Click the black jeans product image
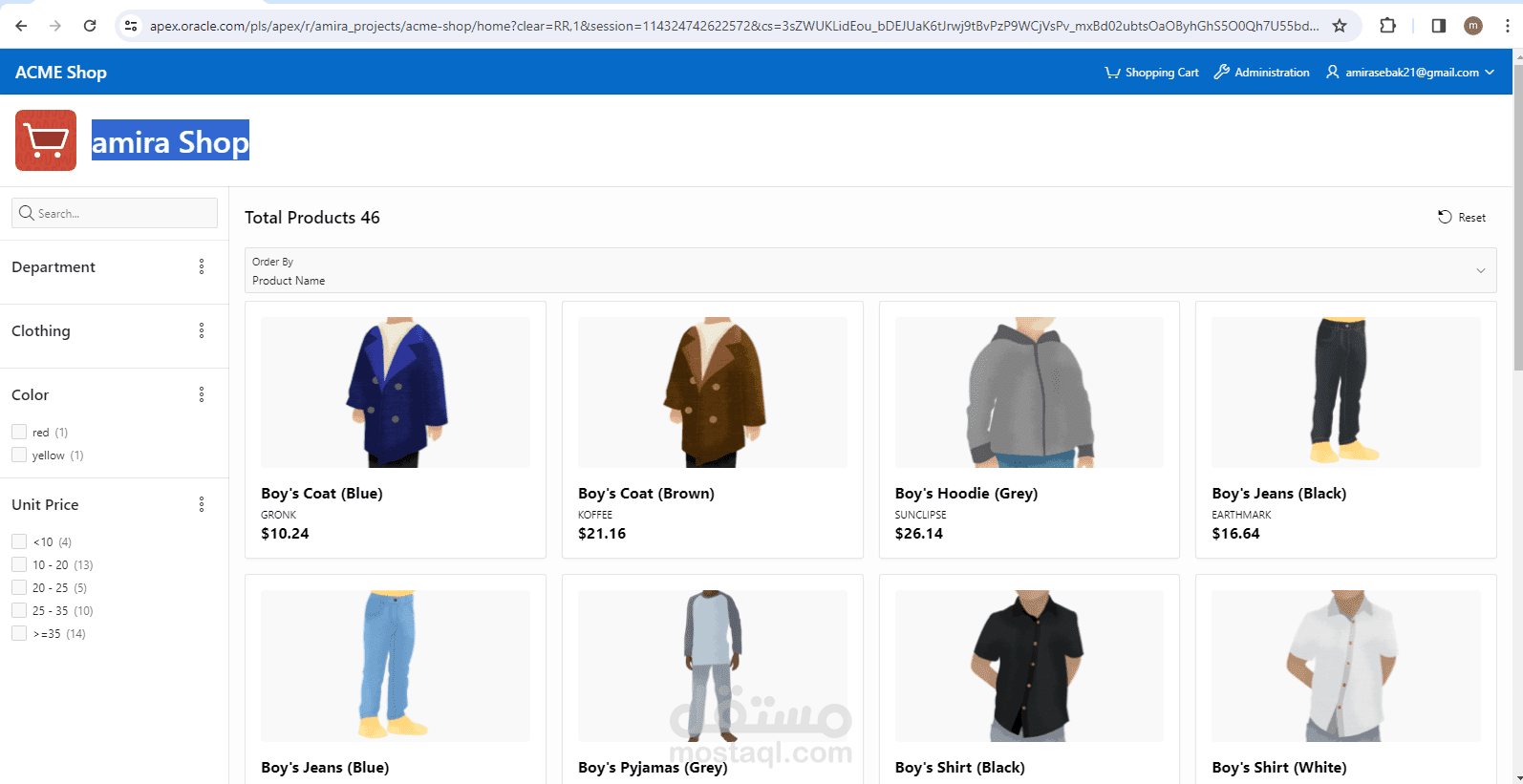This screenshot has height=784, width=1523. click(x=1346, y=392)
